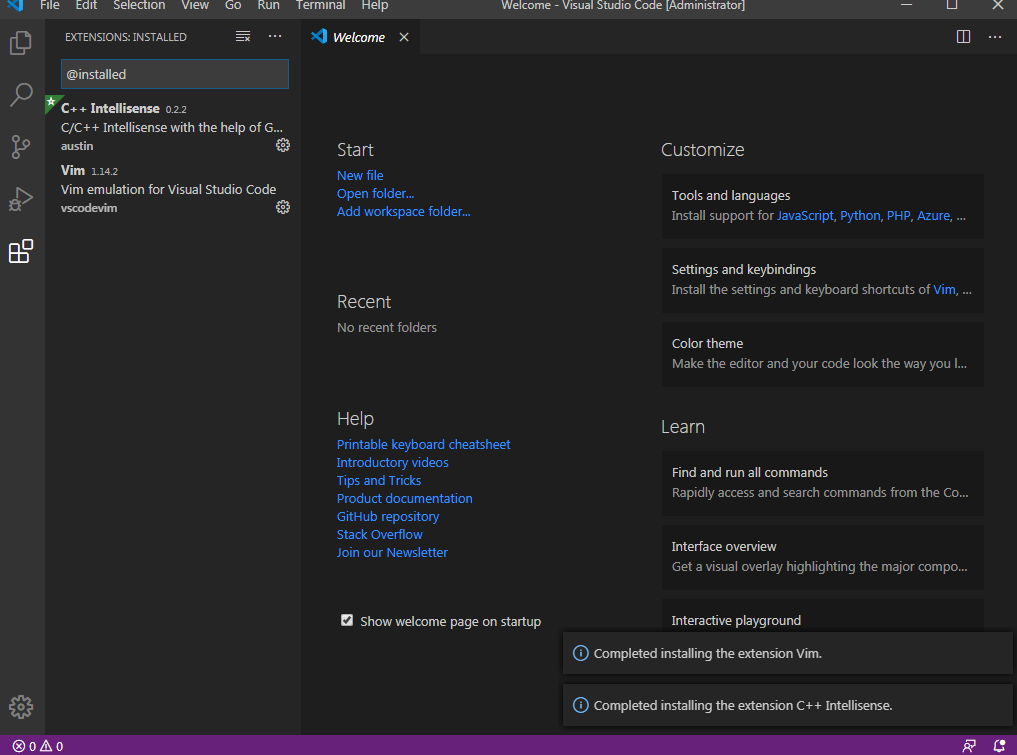
Task: Click Add workspace folder link
Action: pos(403,211)
